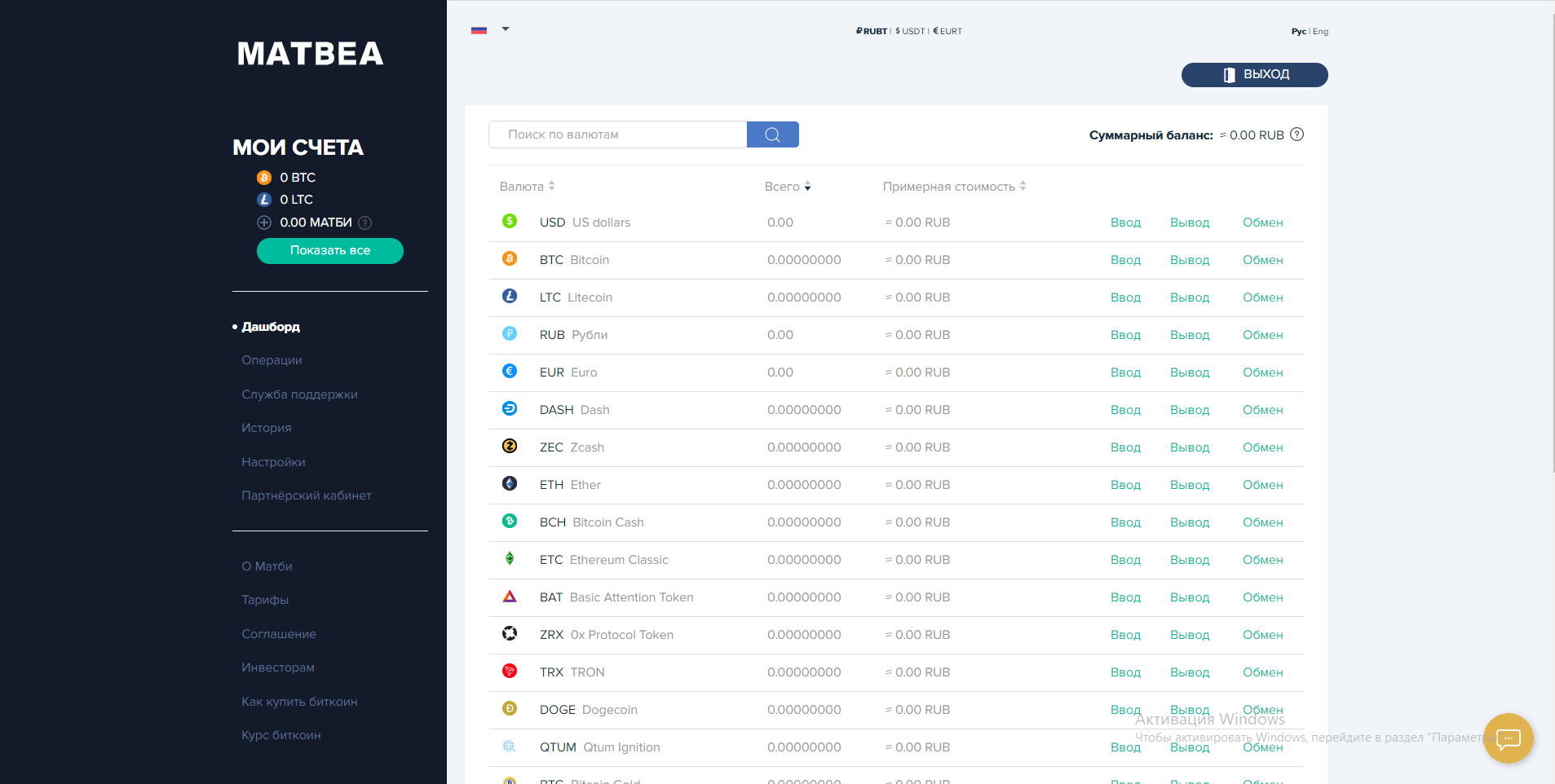Open История in the sidebar
Viewport: 1555px width, 784px height.
267,428
